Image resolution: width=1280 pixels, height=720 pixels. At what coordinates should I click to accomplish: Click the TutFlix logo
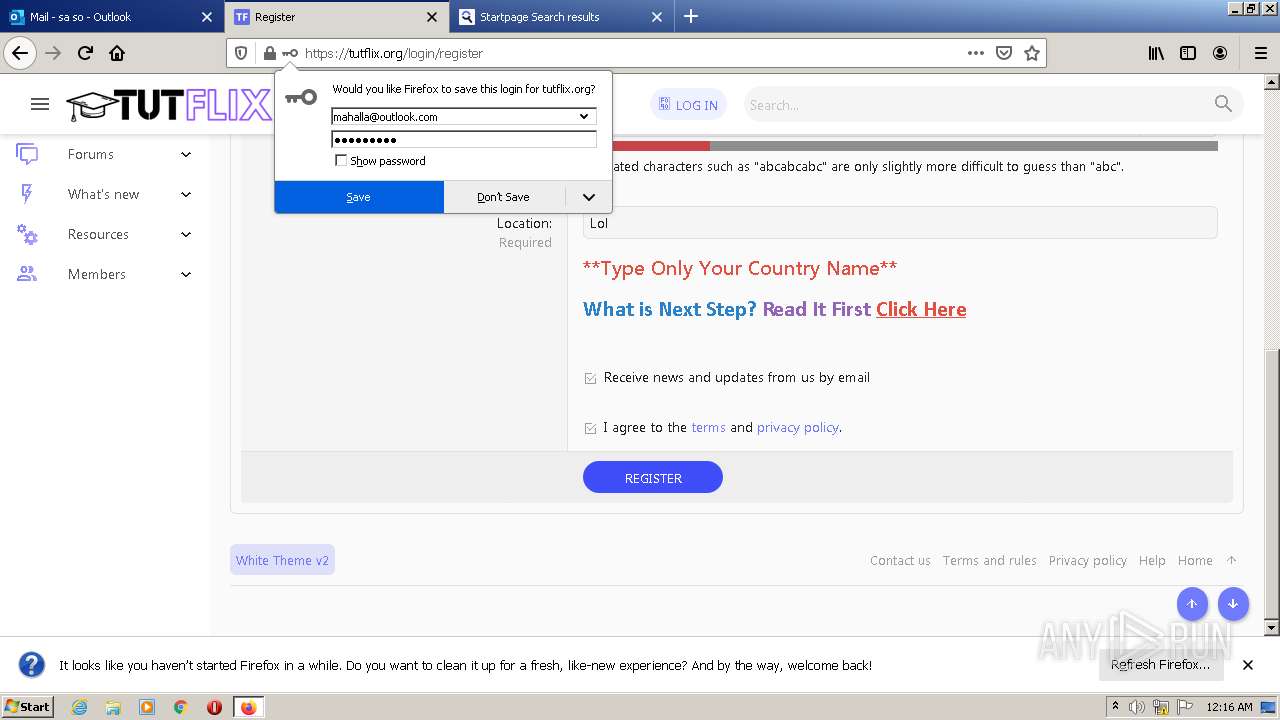tap(169, 105)
